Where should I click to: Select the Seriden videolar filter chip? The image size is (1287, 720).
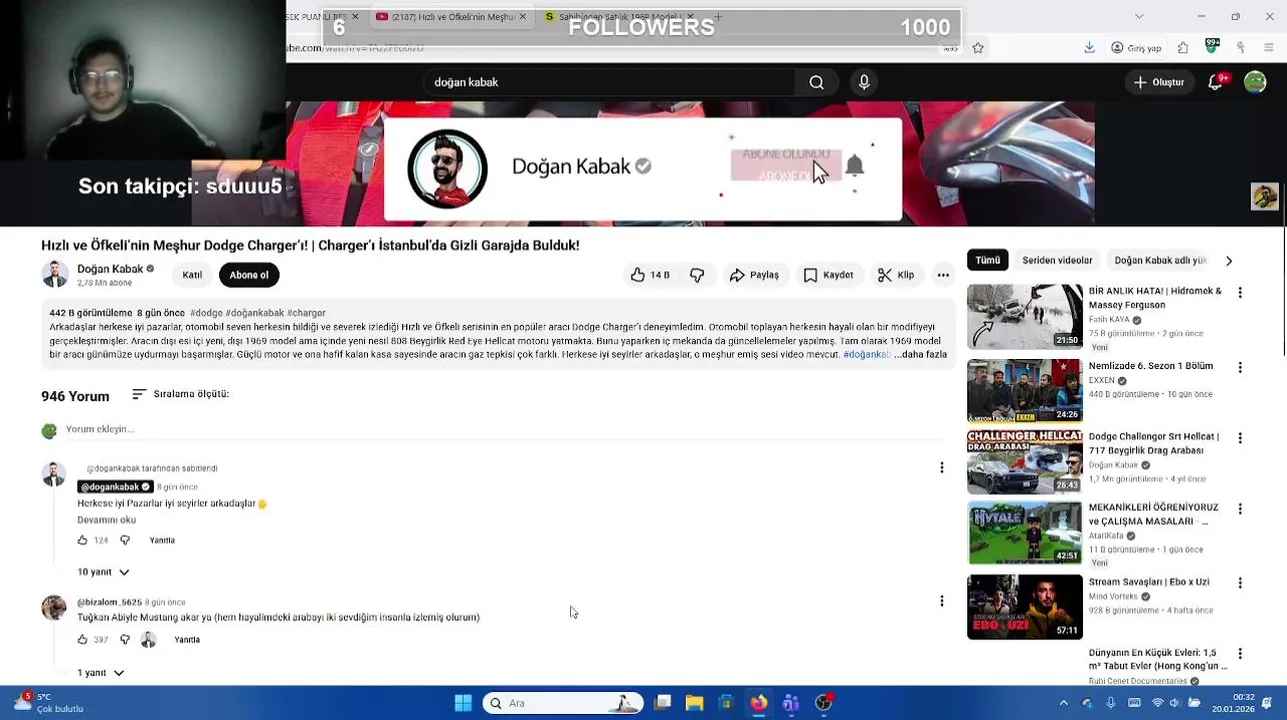[1057, 260]
